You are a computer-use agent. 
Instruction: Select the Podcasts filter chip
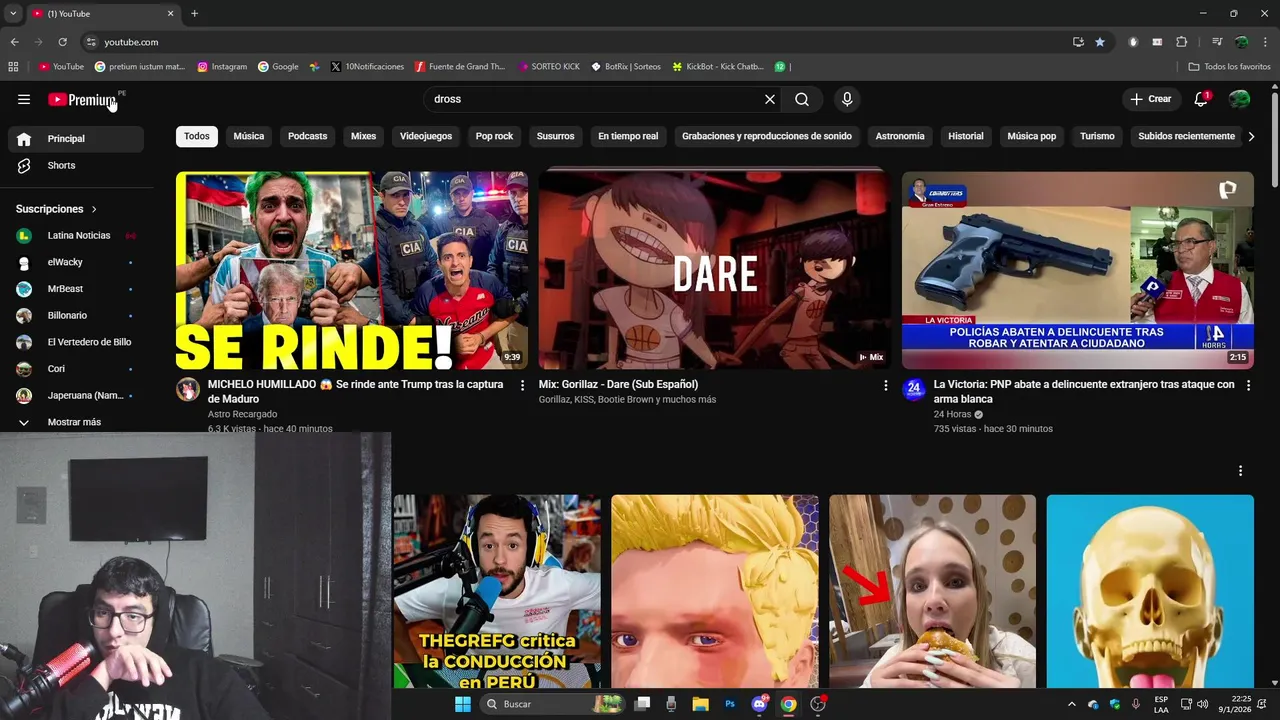point(308,136)
